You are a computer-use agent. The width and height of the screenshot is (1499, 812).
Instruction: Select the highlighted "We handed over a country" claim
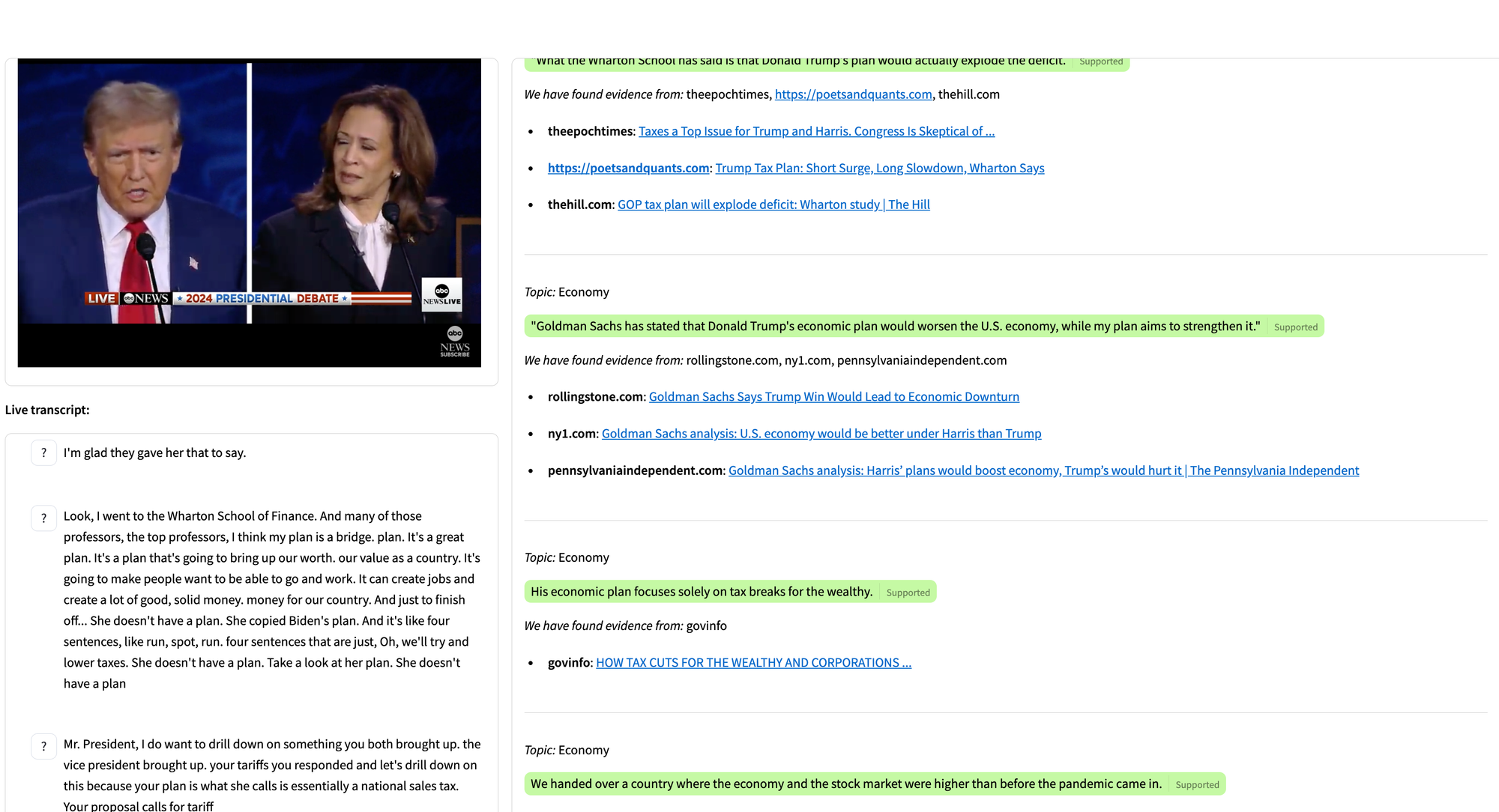click(845, 784)
